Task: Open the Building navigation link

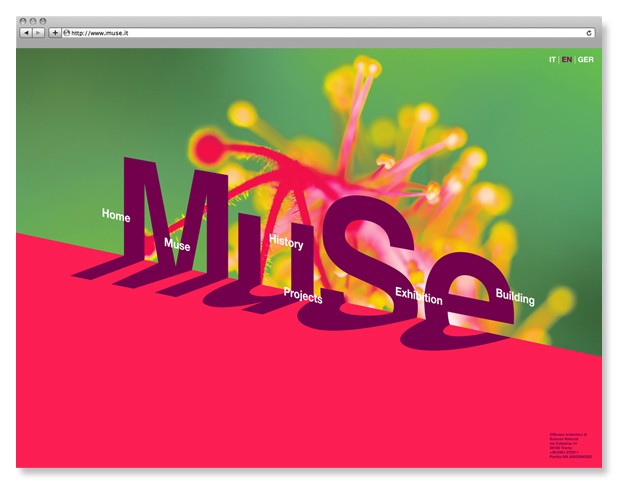Action: 515,297
